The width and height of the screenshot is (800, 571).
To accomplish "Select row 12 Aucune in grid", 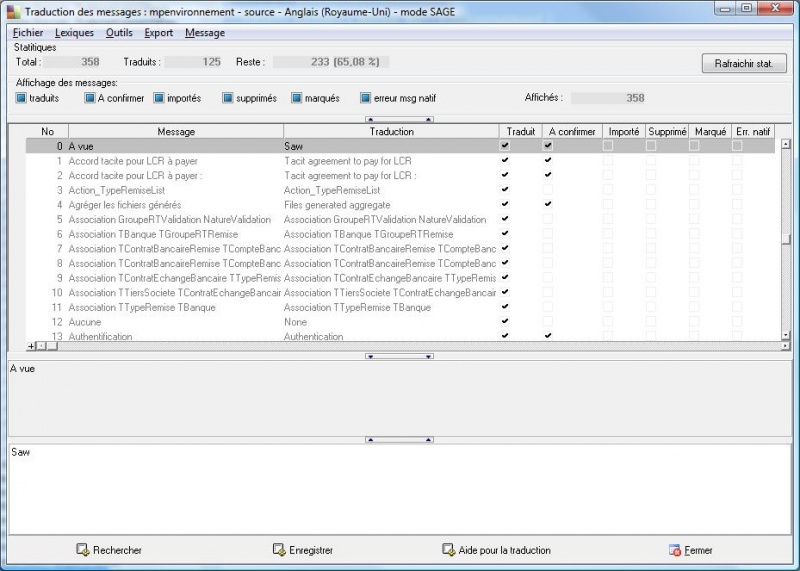I will point(400,322).
